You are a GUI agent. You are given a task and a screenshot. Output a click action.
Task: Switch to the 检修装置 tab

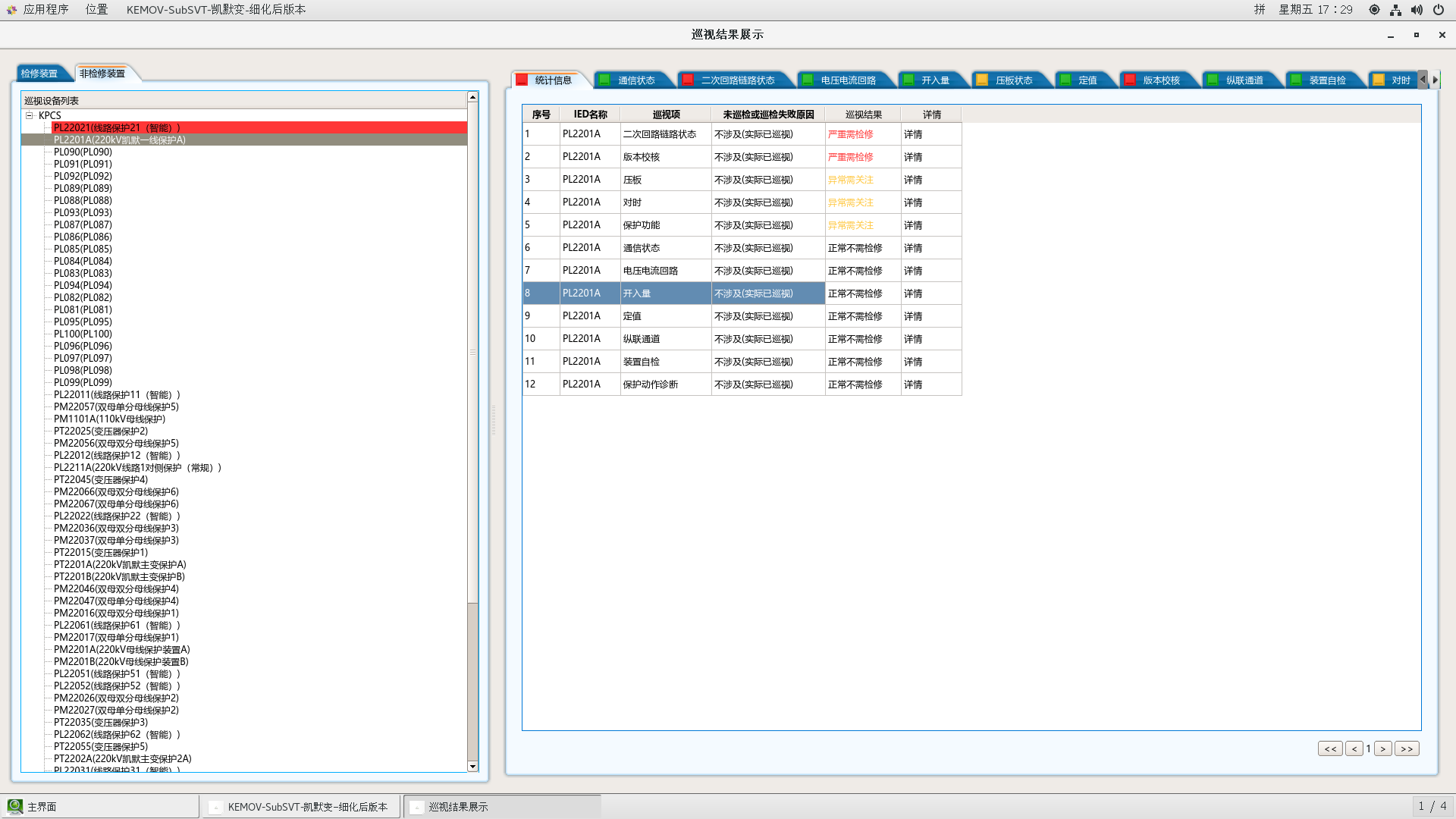pyautogui.click(x=39, y=74)
